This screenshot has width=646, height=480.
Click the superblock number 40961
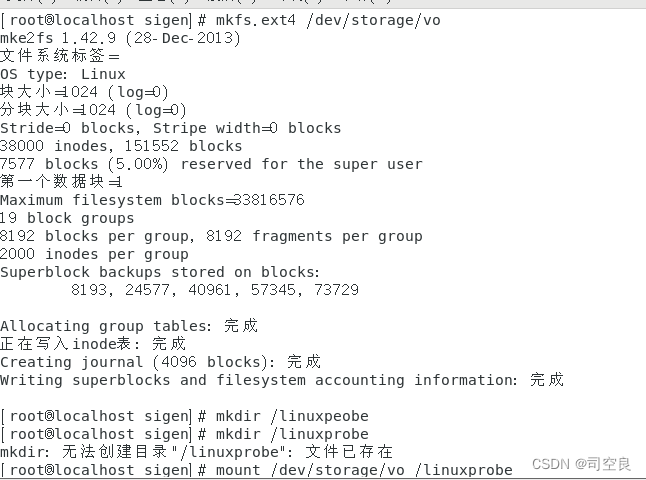point(209,290)
